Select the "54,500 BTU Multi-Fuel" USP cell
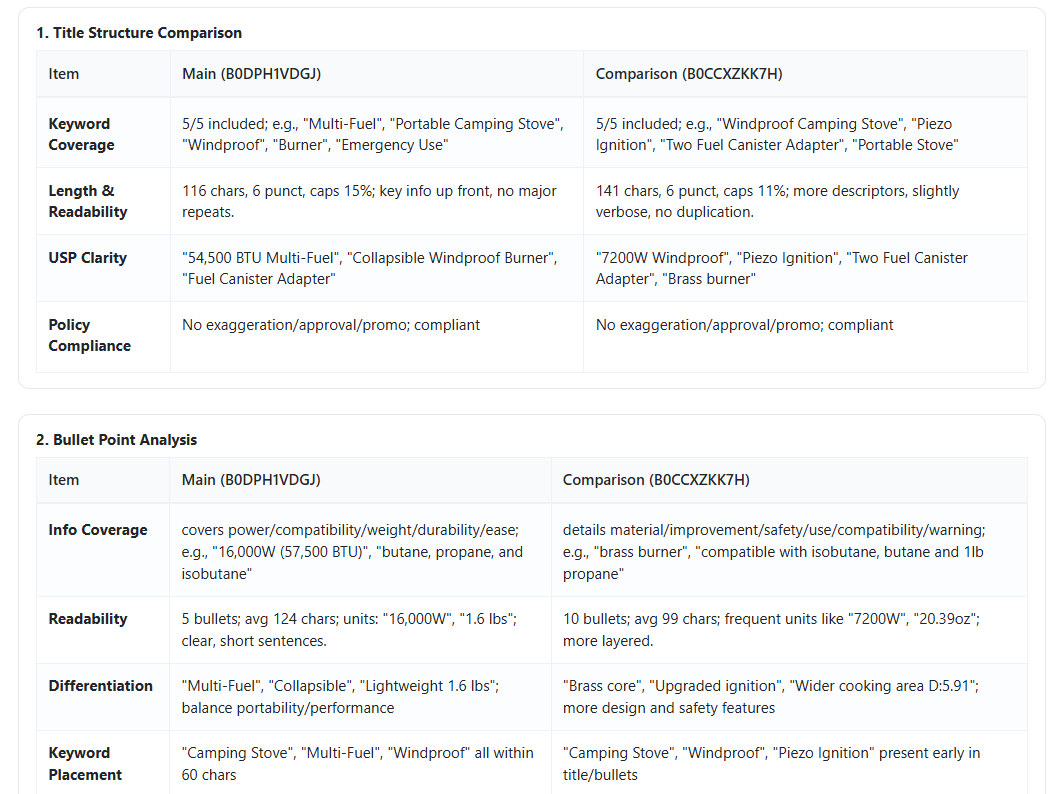The width and height of the screenshot is (1060, 794). tap(366, 268)
